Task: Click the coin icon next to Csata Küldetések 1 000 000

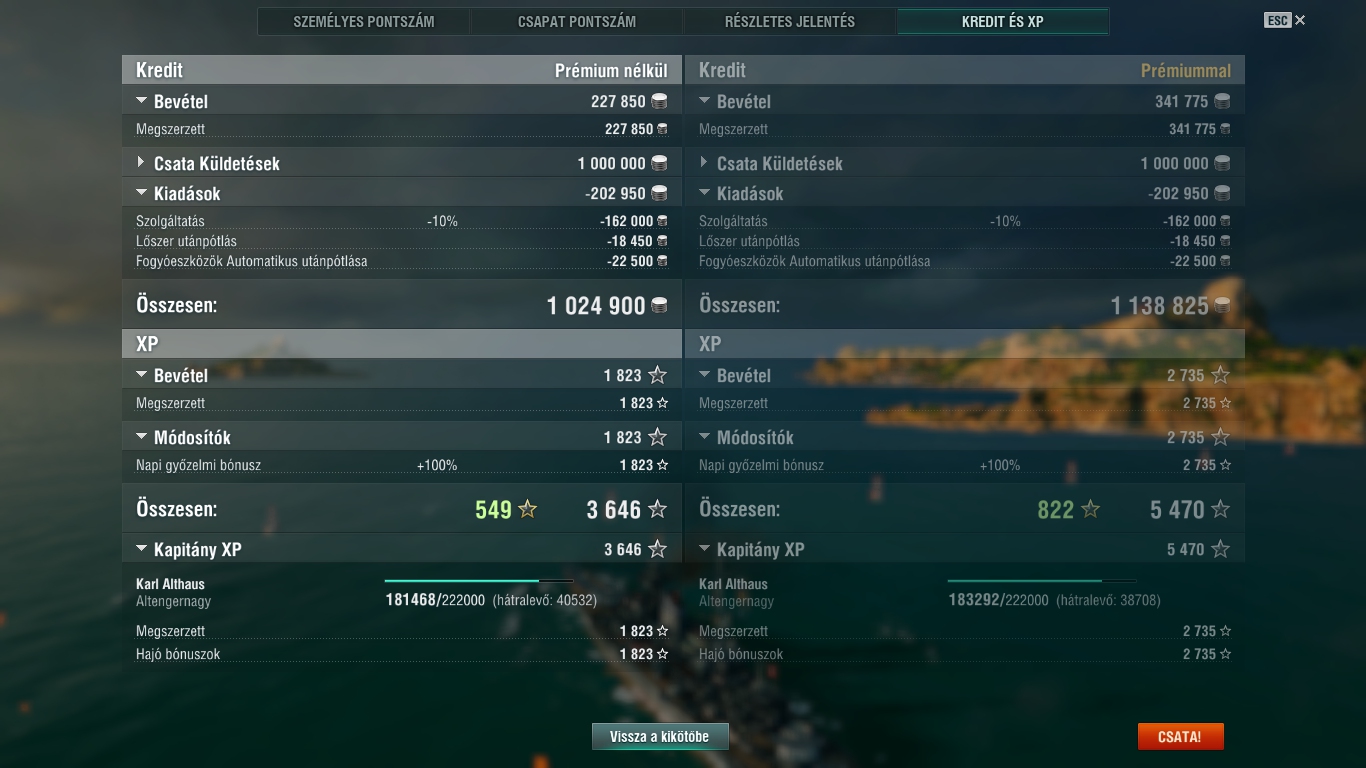Action: tap(659, 163)
